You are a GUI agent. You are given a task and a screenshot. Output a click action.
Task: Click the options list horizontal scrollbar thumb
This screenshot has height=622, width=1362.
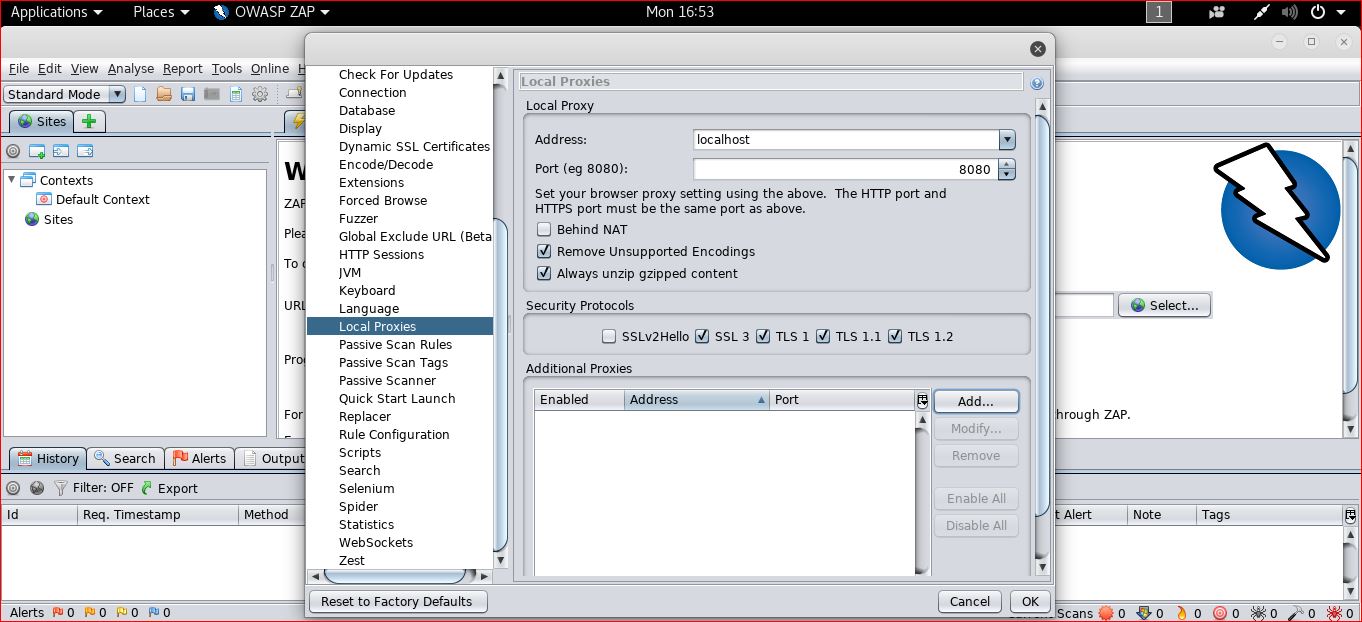point(395,576)
